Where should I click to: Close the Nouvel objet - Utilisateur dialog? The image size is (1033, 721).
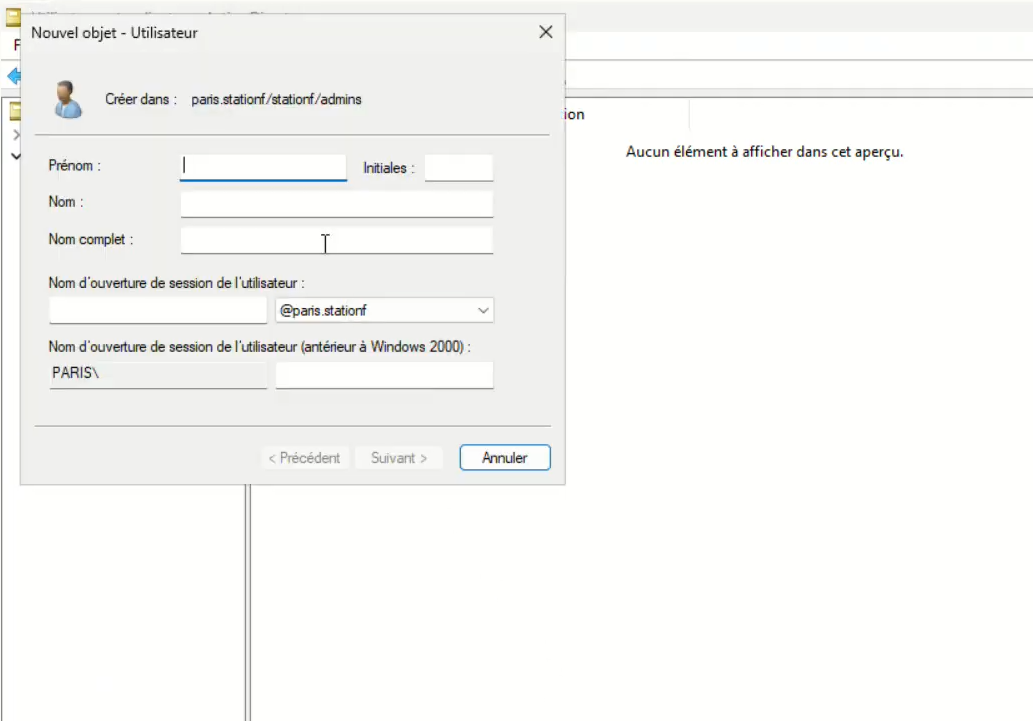(545, 32)
